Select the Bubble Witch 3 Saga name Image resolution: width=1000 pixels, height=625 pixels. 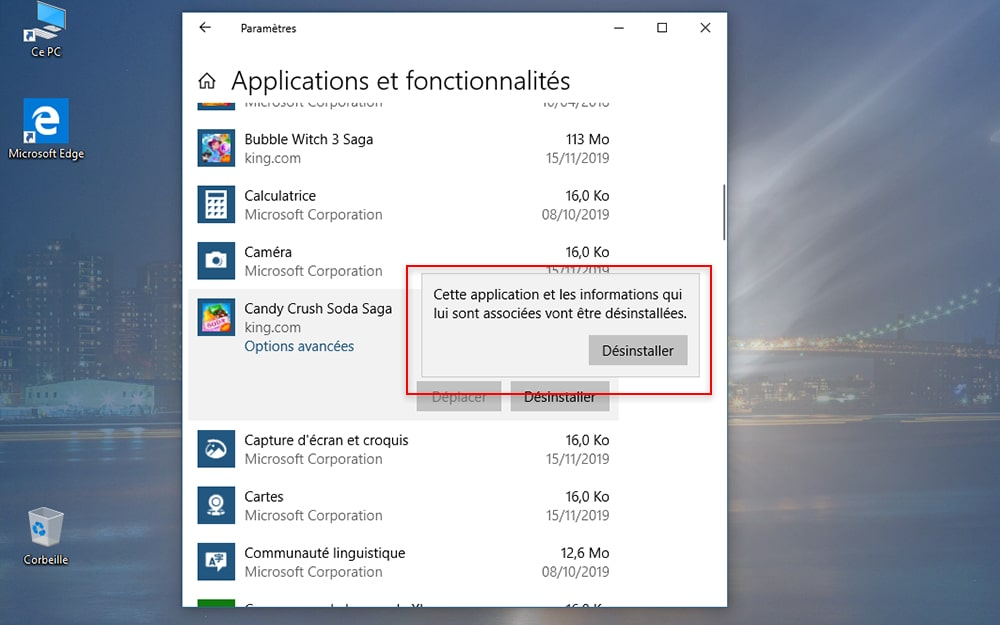[x=309, y=139]
